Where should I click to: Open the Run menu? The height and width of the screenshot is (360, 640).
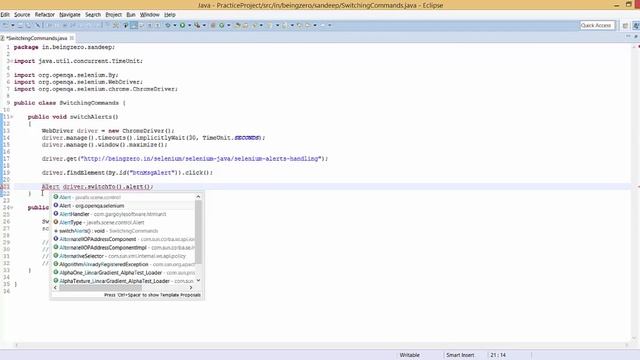131,15
